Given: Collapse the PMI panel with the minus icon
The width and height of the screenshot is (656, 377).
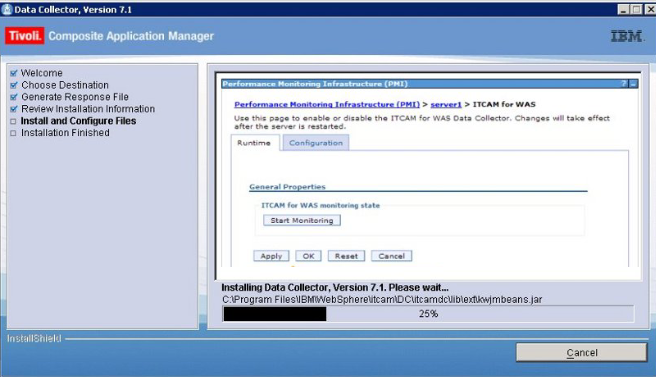Looking at the screenshot, I should (x=633, y=84).
